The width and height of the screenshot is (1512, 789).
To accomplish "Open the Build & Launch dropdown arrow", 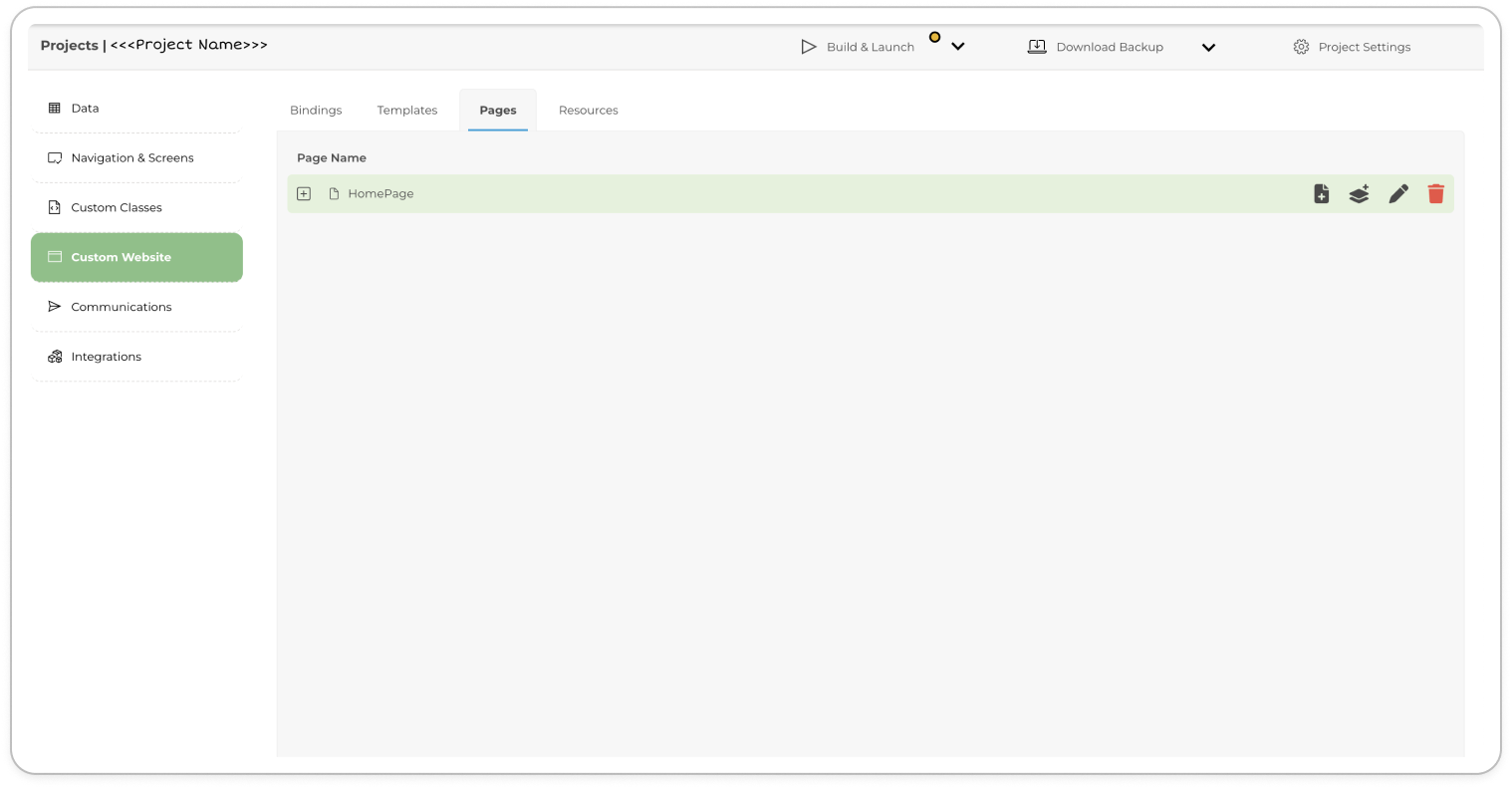I will (x=957, y=47).
